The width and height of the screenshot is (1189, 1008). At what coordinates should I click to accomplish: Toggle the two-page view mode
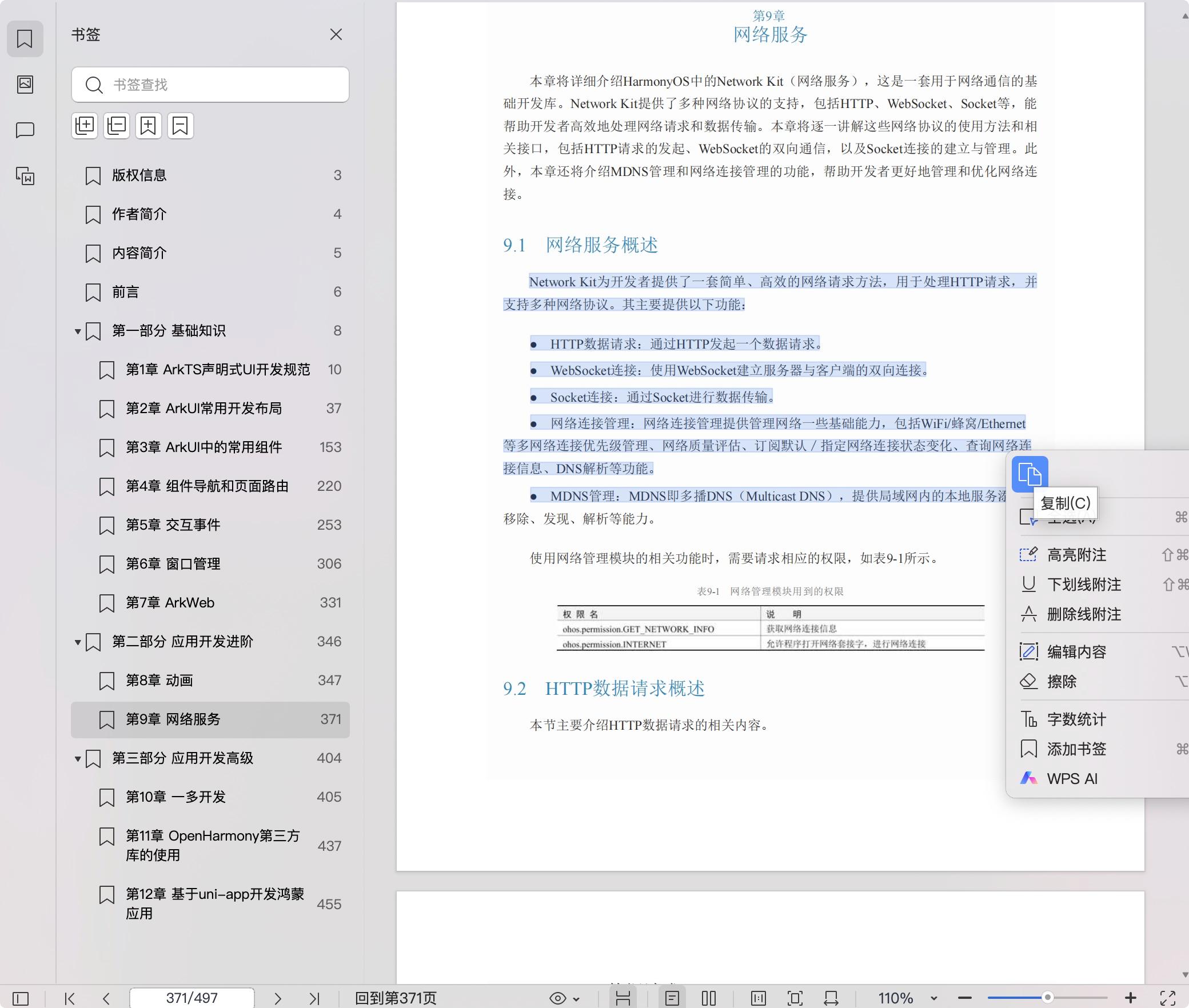pyautogui.click(x=708, y=998)
